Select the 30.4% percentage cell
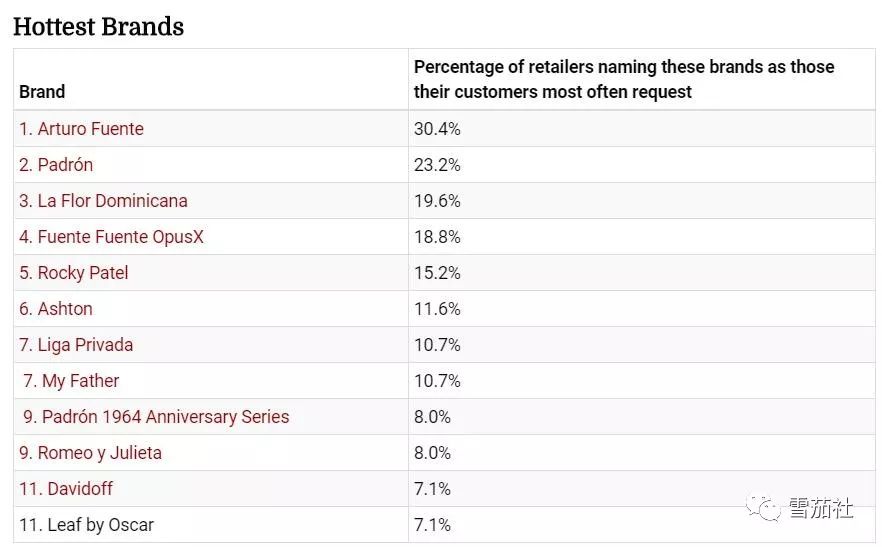Screen dimensions: 882x547 (x=437, y=129)
